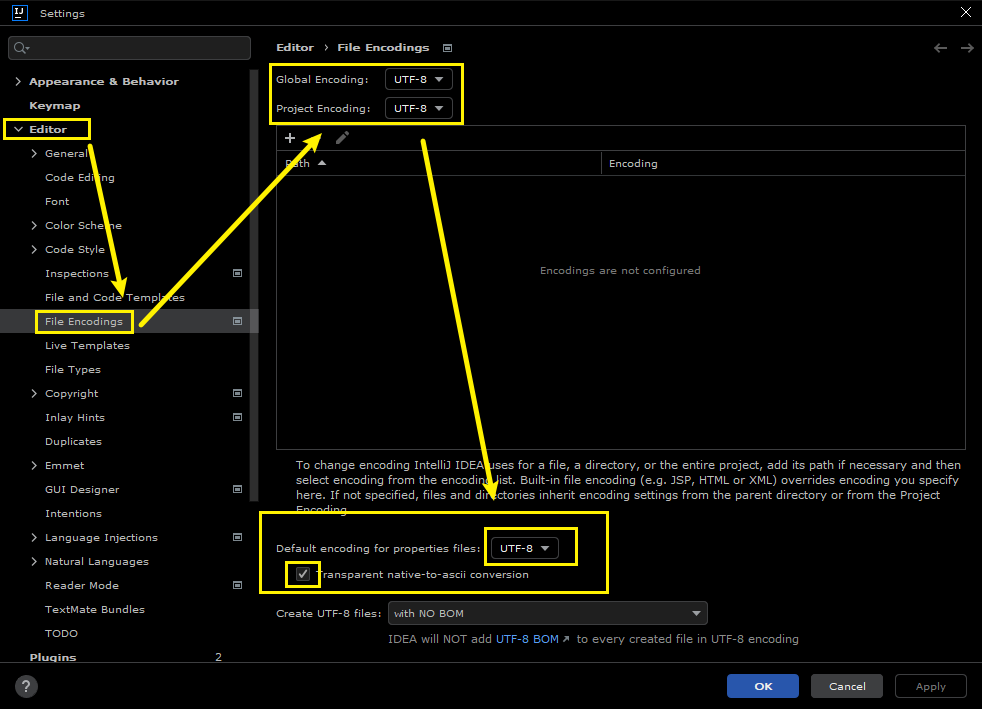The image size is (982, 709).
Task: Open Reader Mode settings page
Action: click(81, 585)
